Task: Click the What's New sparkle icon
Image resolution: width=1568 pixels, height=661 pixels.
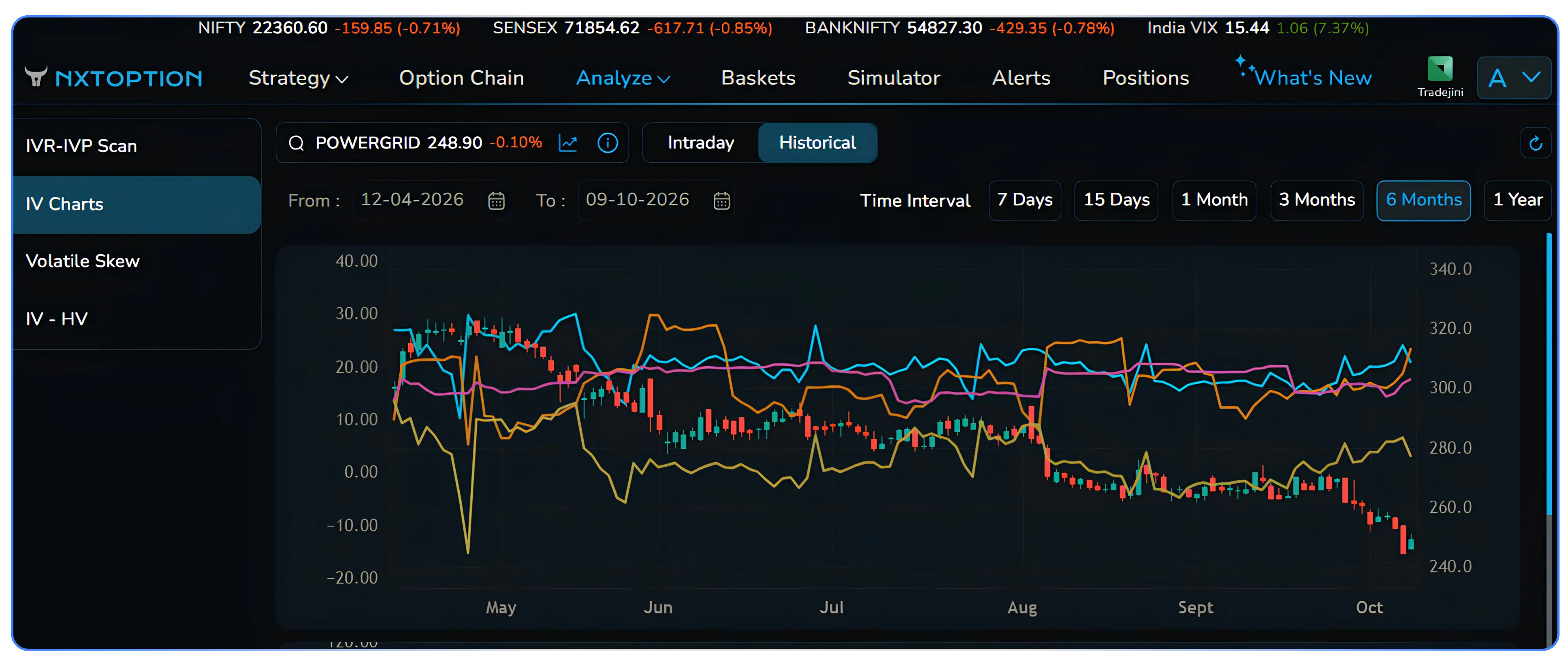Action: pyautogui.click(x=1244, y=65)
